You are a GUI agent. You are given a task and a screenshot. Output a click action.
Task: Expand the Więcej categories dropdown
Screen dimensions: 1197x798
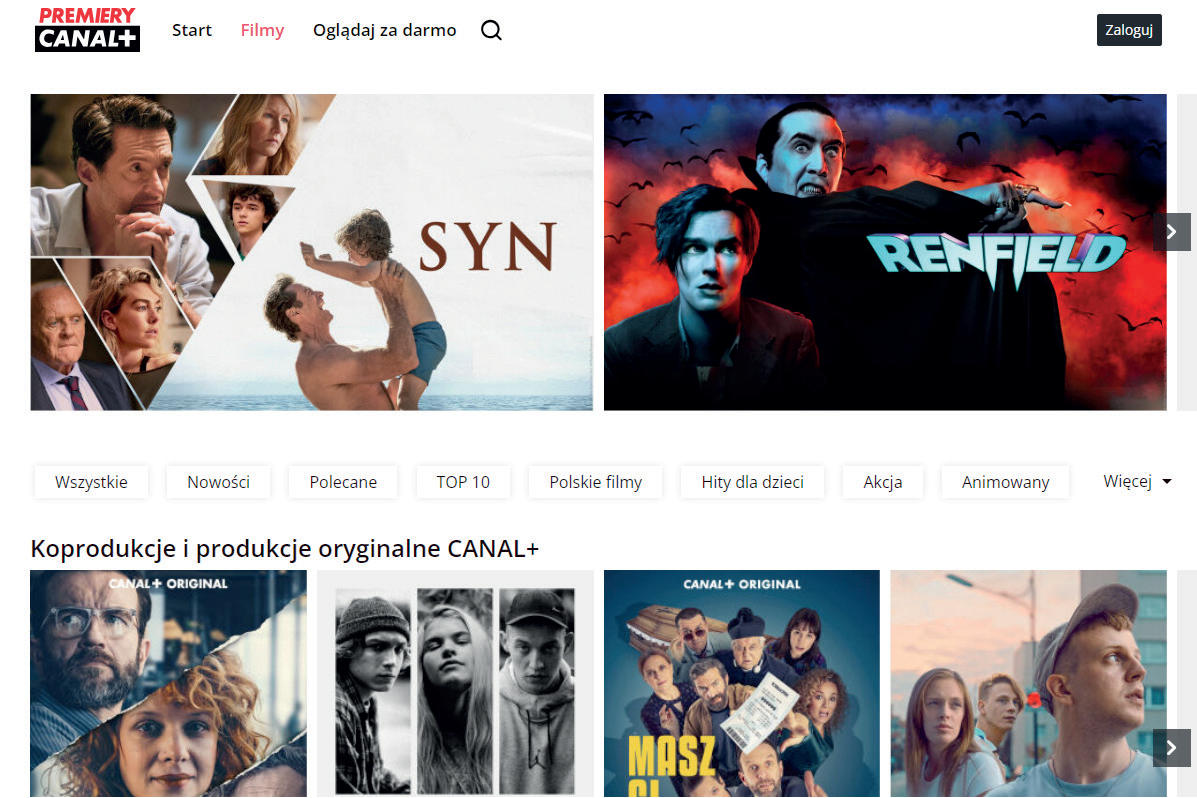click(x=1137, y=481)
